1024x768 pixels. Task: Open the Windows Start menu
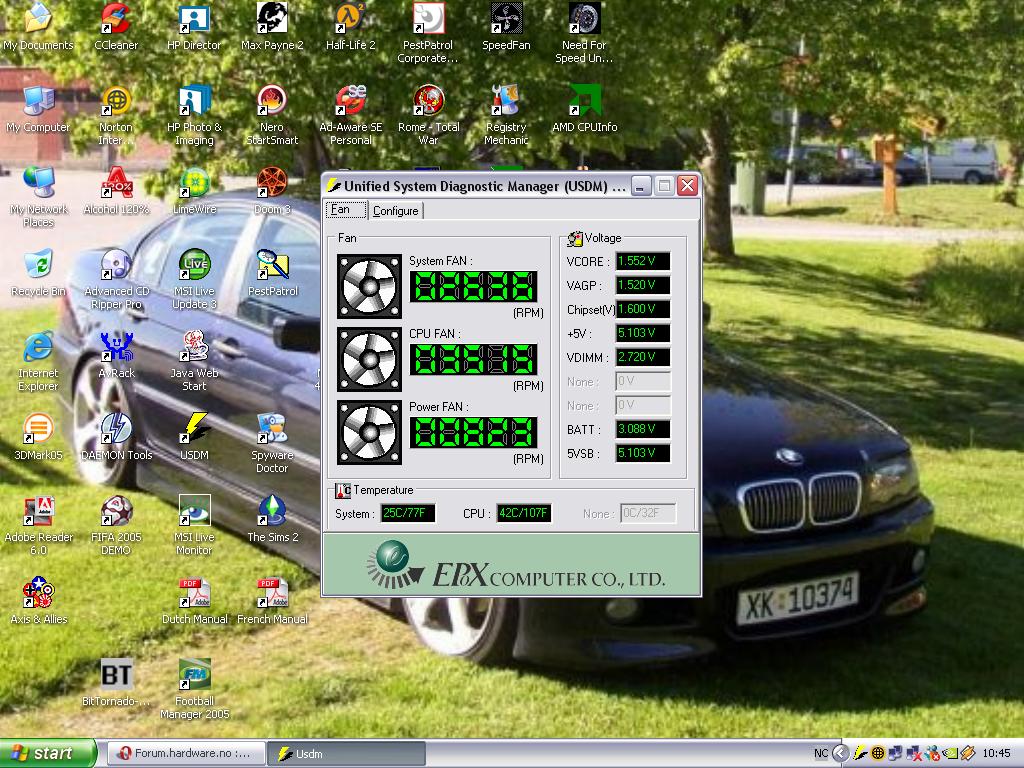point(47,754)
